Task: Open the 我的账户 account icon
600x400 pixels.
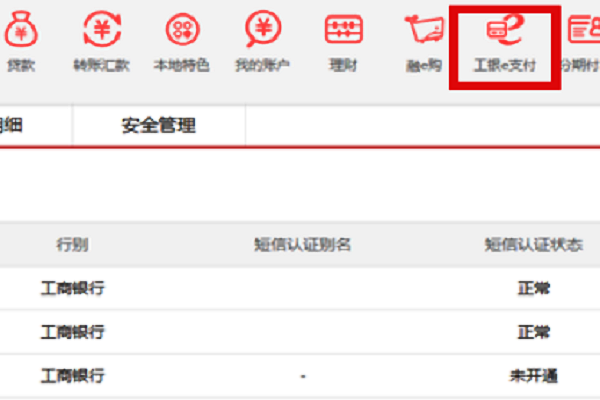Action: click(263, 29)
